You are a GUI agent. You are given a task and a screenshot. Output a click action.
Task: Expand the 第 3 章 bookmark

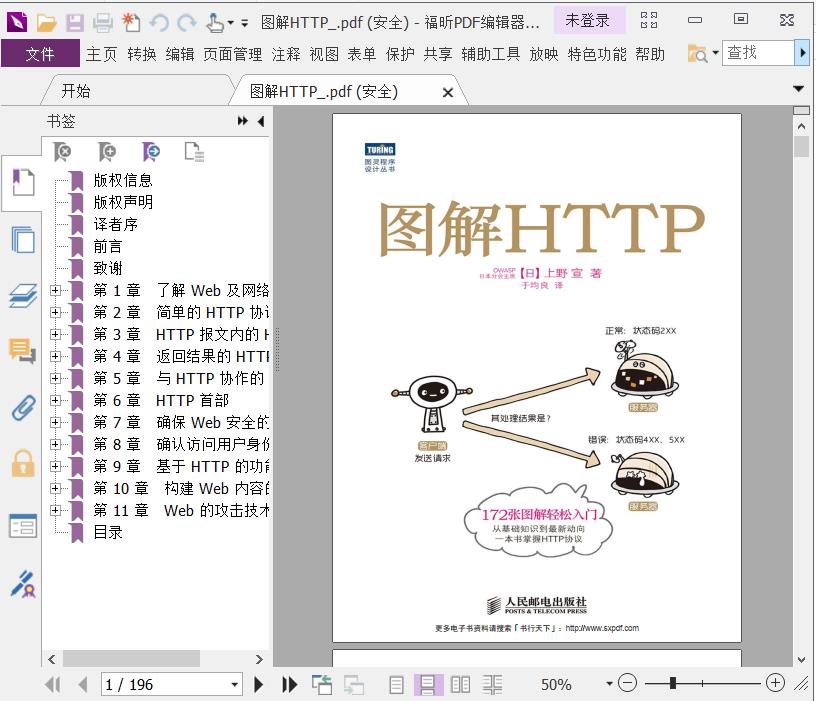55,334
